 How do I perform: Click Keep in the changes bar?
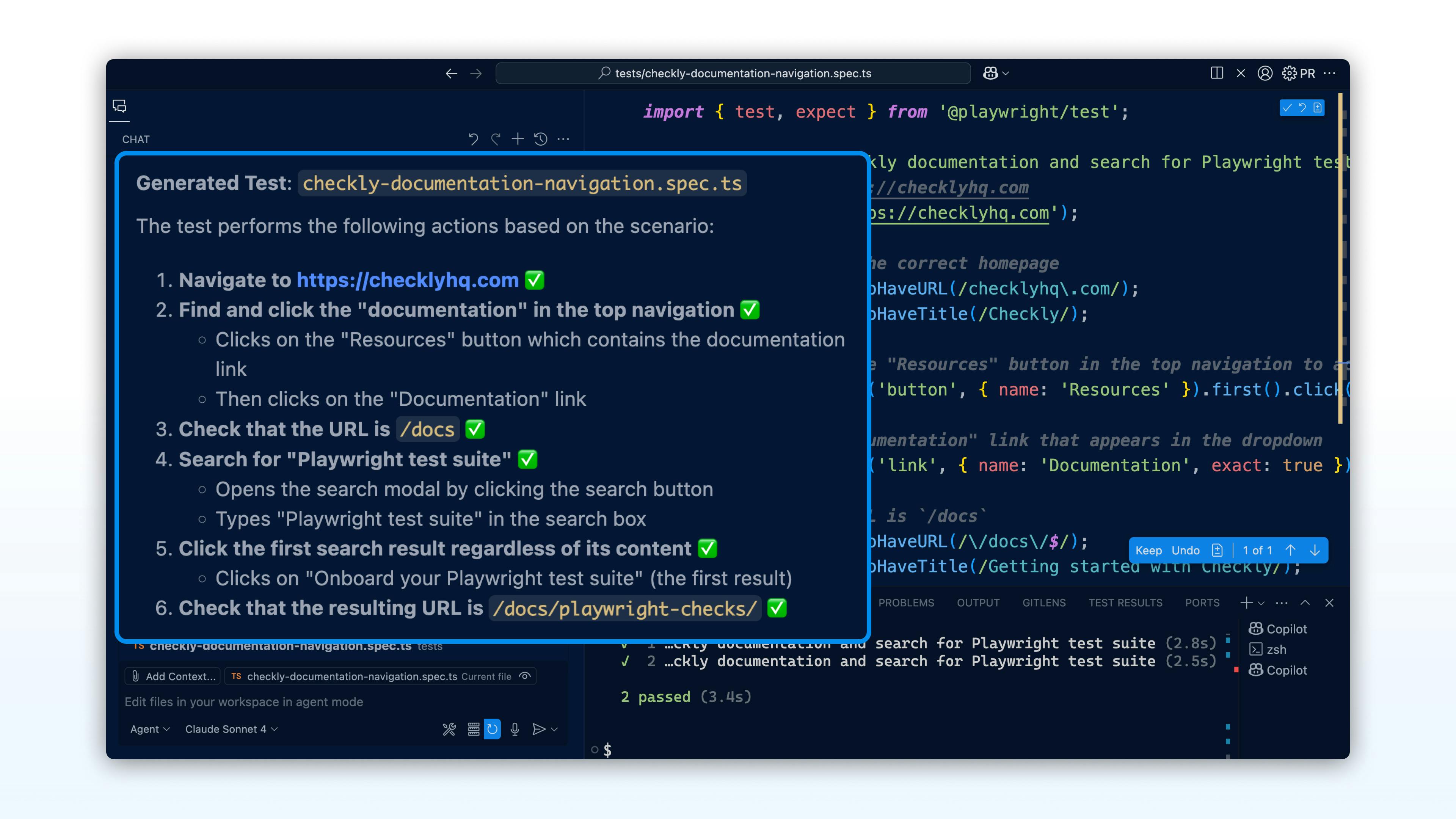(x=1148, y=551)
